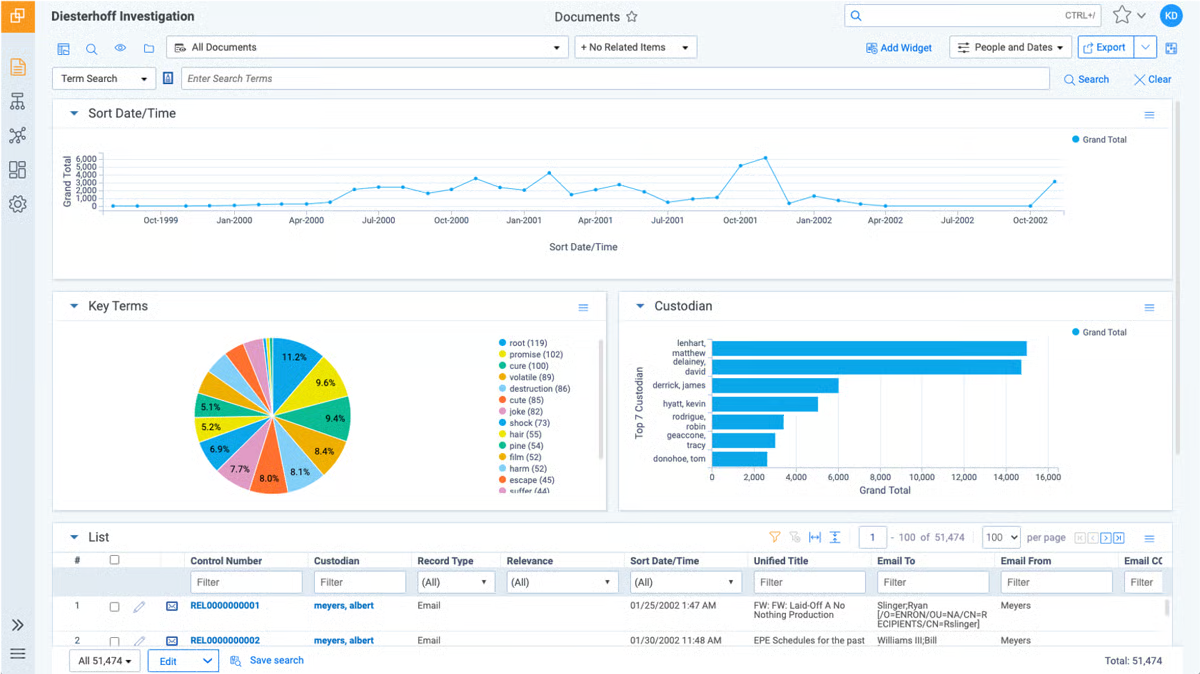Open the hierarchy tree icon in sidebar
1200x674 pixels.
pos(17,102)
